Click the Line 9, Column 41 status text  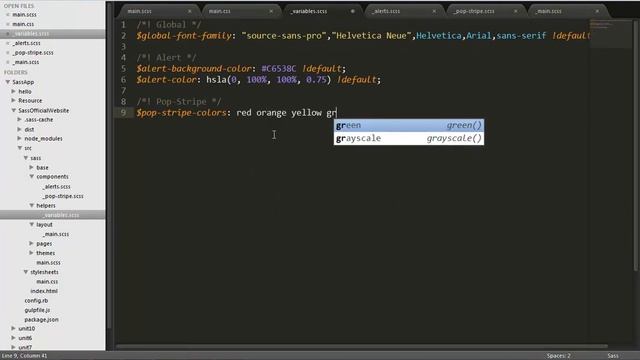pyautogui.click(x=24, y=356)
